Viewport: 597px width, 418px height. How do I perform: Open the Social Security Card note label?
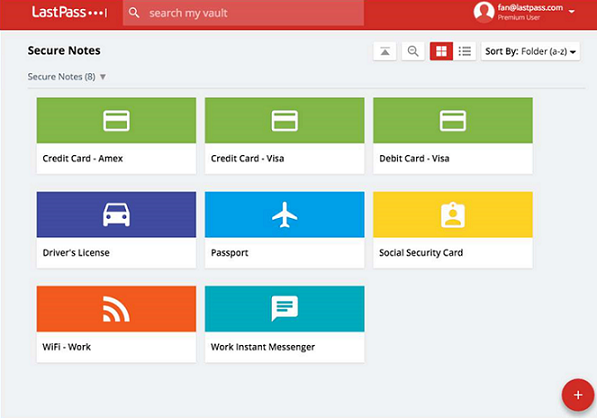point(421,253)
